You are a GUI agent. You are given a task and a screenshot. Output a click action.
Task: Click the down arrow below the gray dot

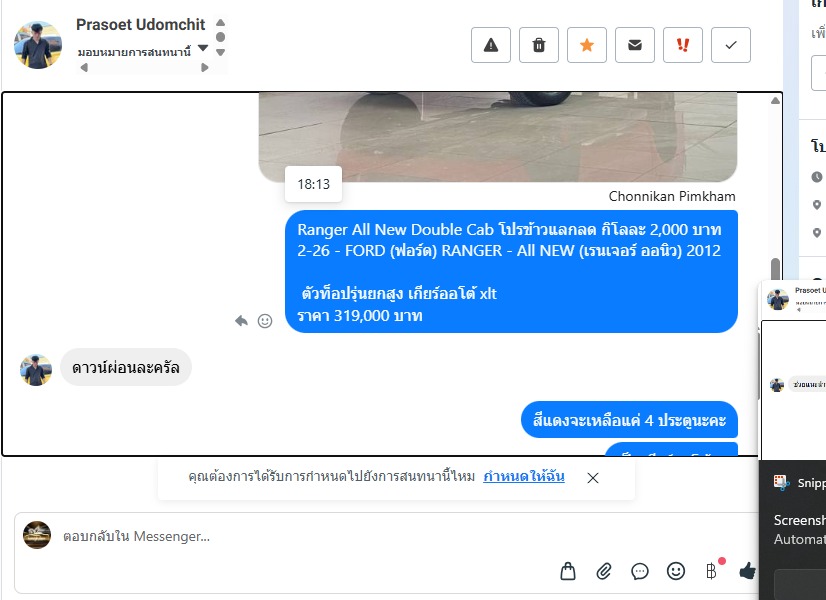(x=221, y=52)
